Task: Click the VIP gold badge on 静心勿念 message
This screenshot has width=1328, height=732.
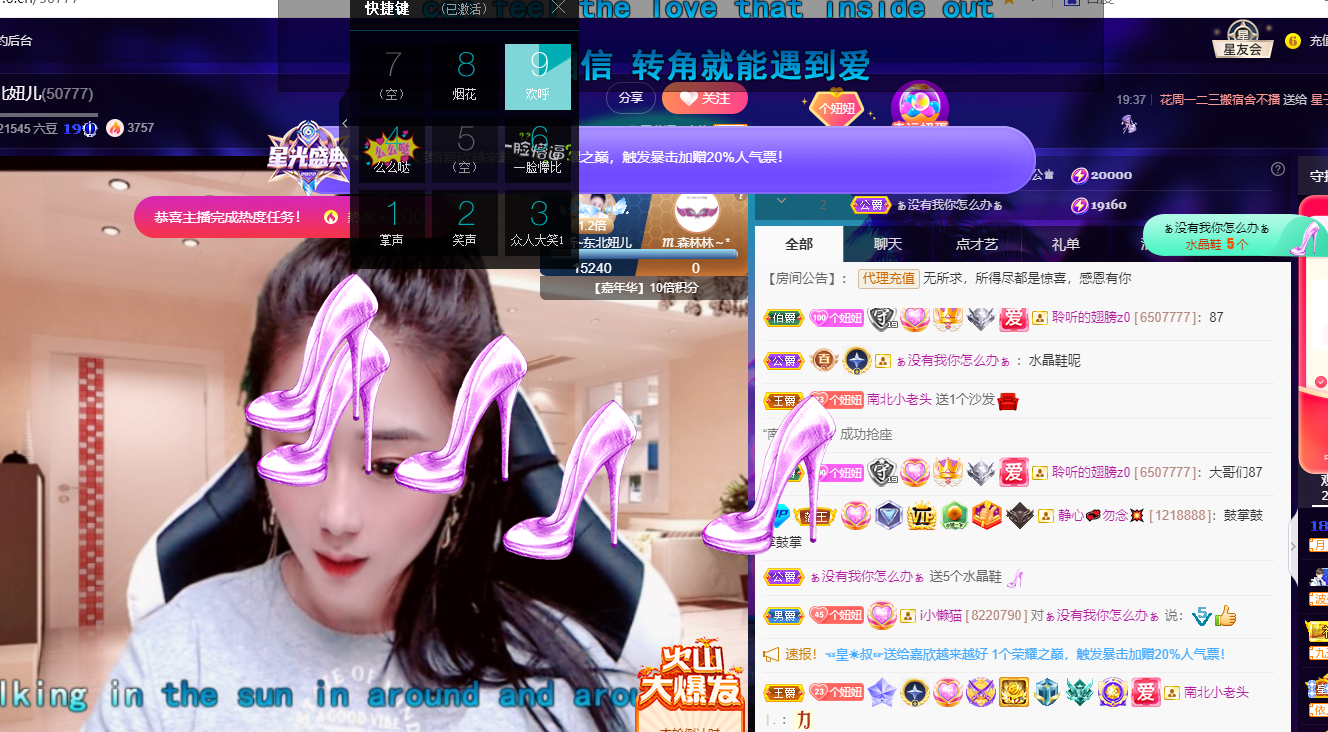Action: pos(921,516)
